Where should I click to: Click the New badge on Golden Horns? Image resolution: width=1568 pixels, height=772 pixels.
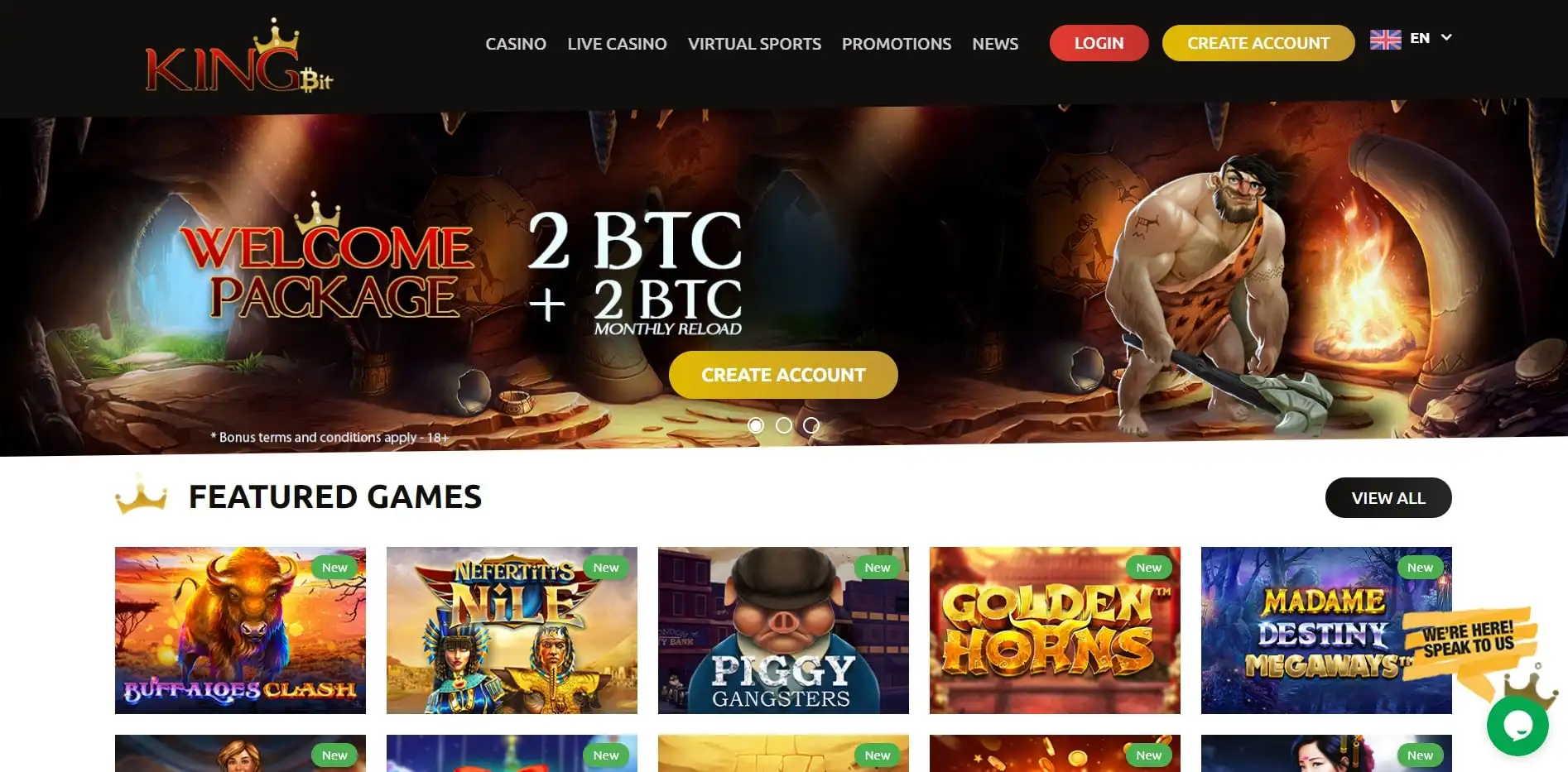[x=1148, y=568]
